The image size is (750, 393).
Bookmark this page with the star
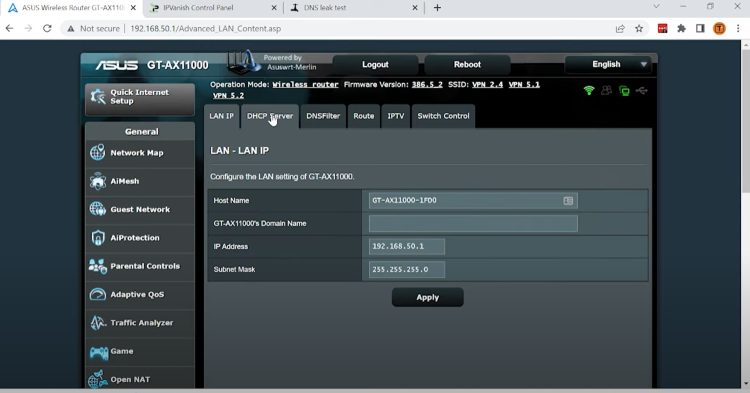click(639, 29)
